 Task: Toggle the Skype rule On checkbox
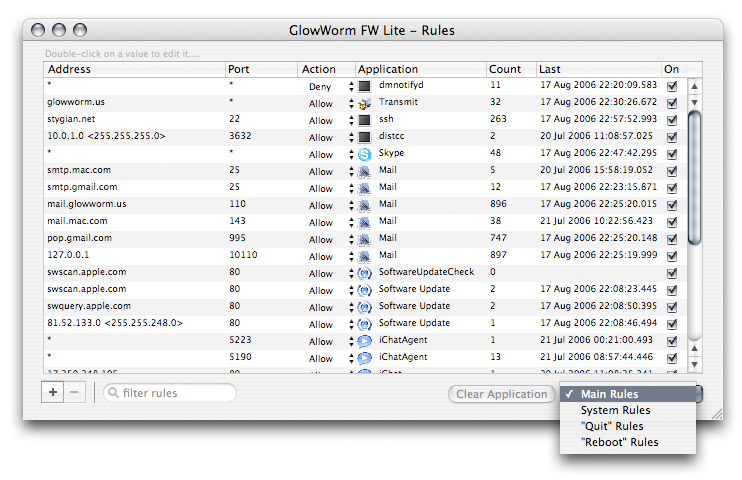671,154
